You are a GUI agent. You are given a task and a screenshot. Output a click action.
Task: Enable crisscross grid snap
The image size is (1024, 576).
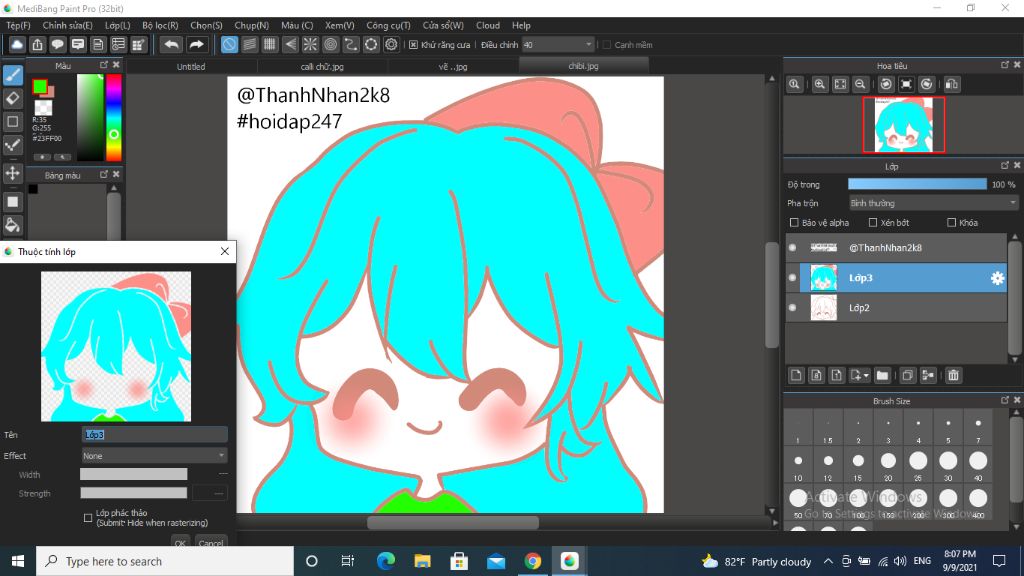270,44
